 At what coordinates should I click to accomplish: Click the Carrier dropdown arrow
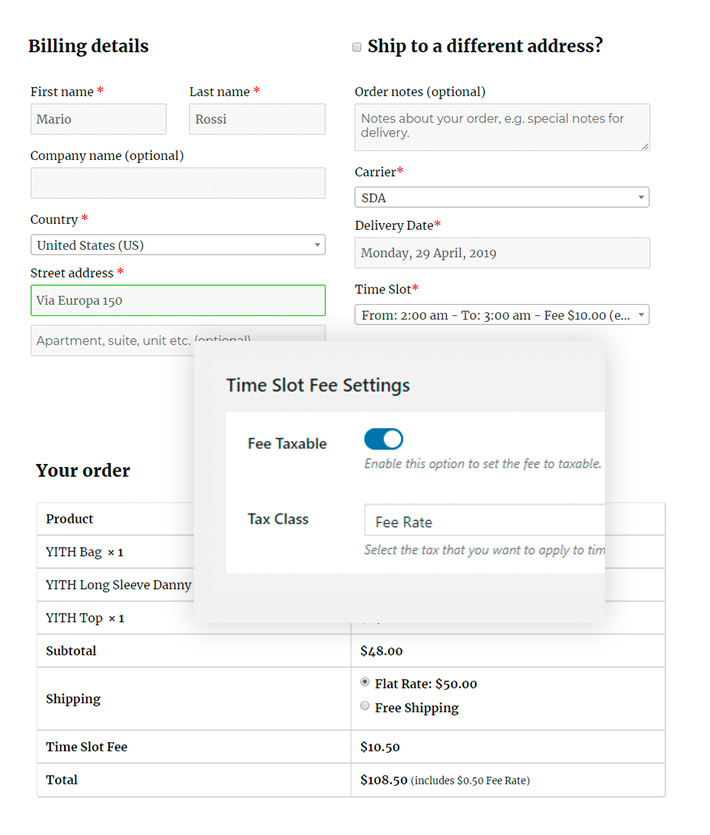pos(641,198)
